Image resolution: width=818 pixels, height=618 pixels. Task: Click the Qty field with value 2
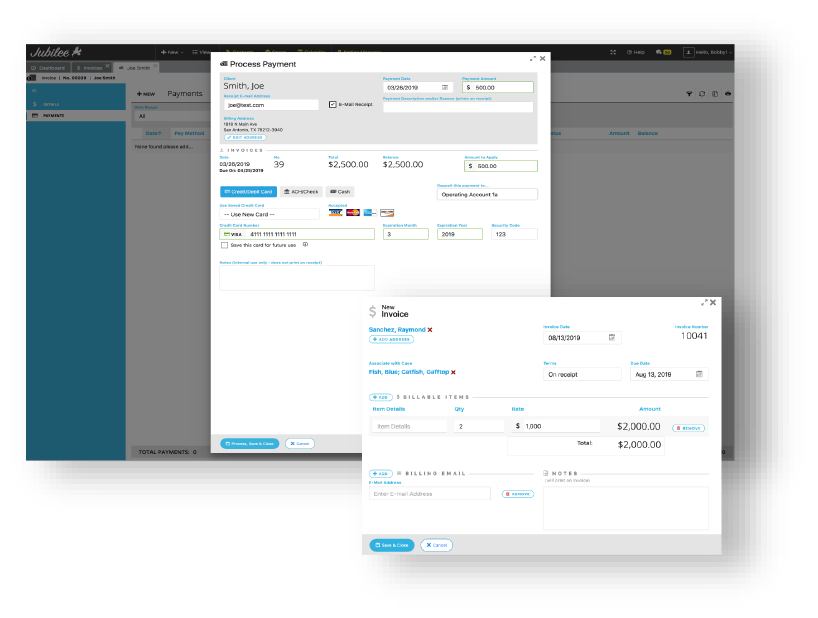[x=478, y=426]
